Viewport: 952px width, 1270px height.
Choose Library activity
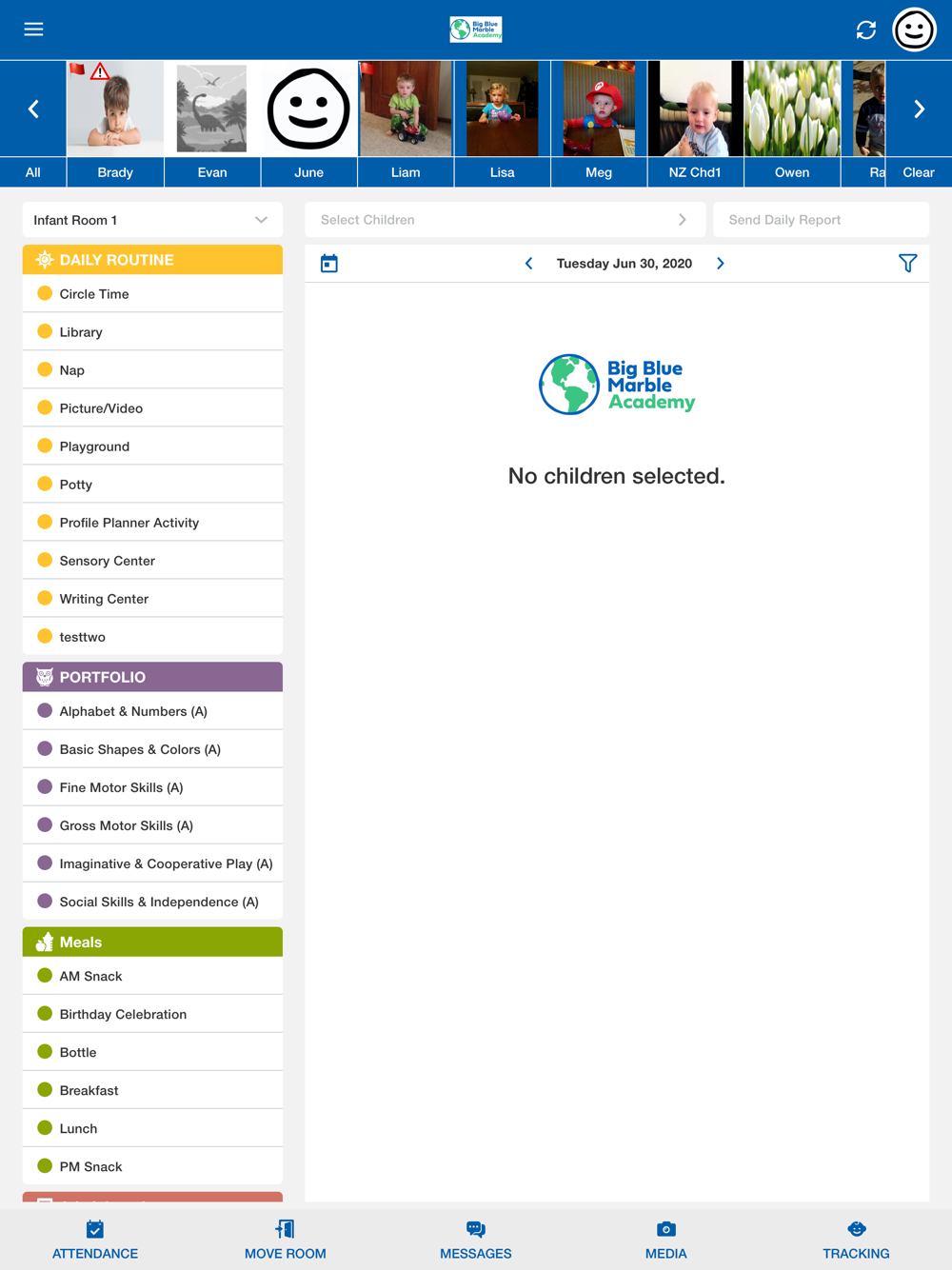pyautogui.click(x=152, y=332)
